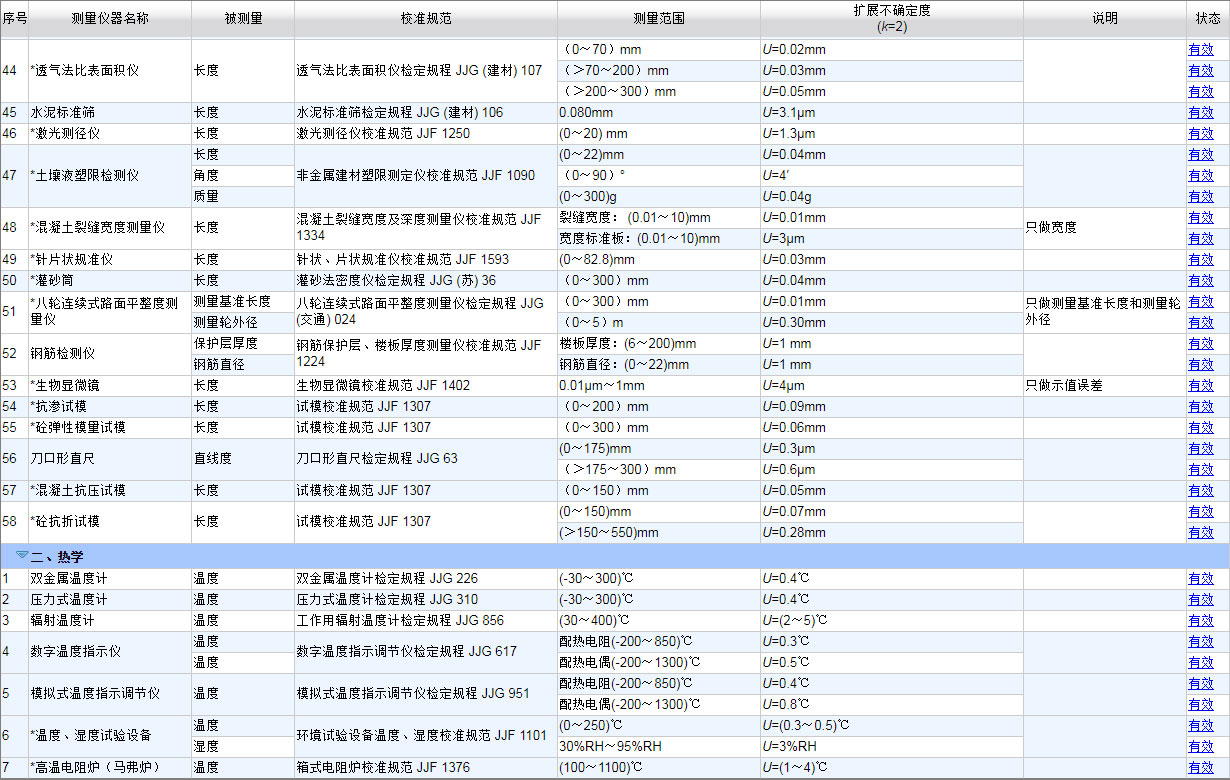
Task: Click the 二、热学 section heading text
Action: pos(57,556)
